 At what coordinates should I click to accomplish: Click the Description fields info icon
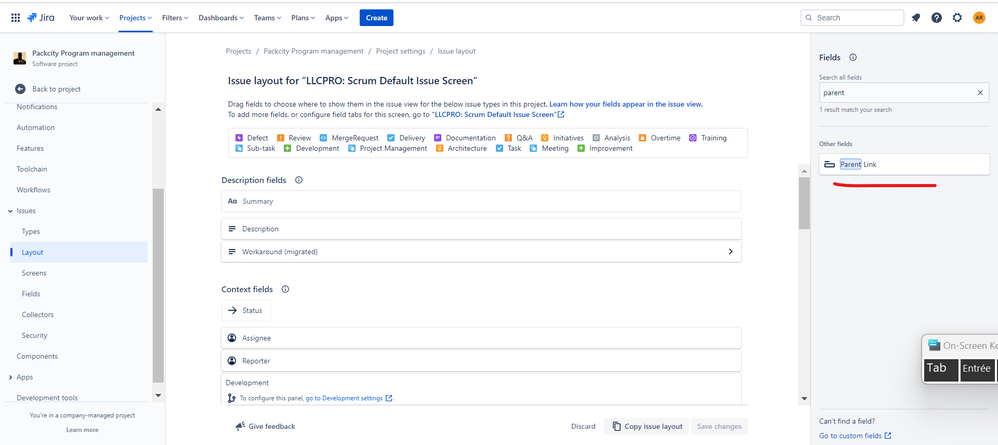(x=299, y=180)
